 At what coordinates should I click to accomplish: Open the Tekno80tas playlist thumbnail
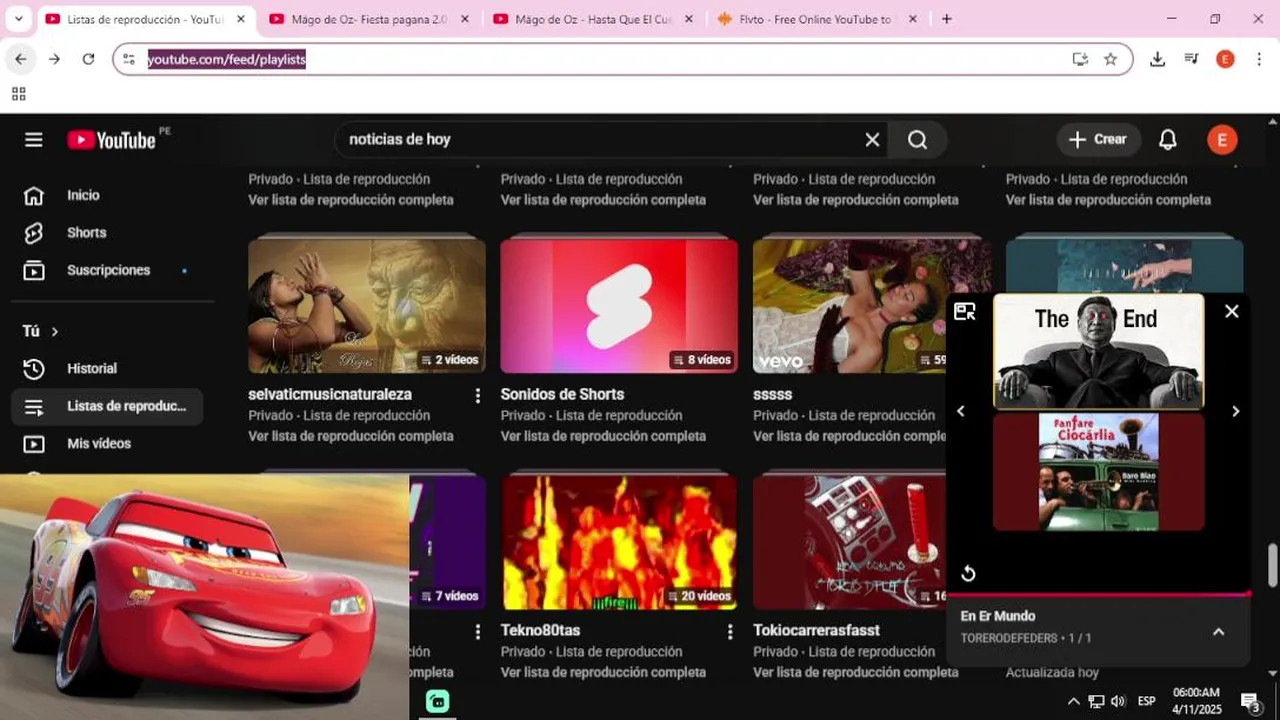click(x=619, y=541)
